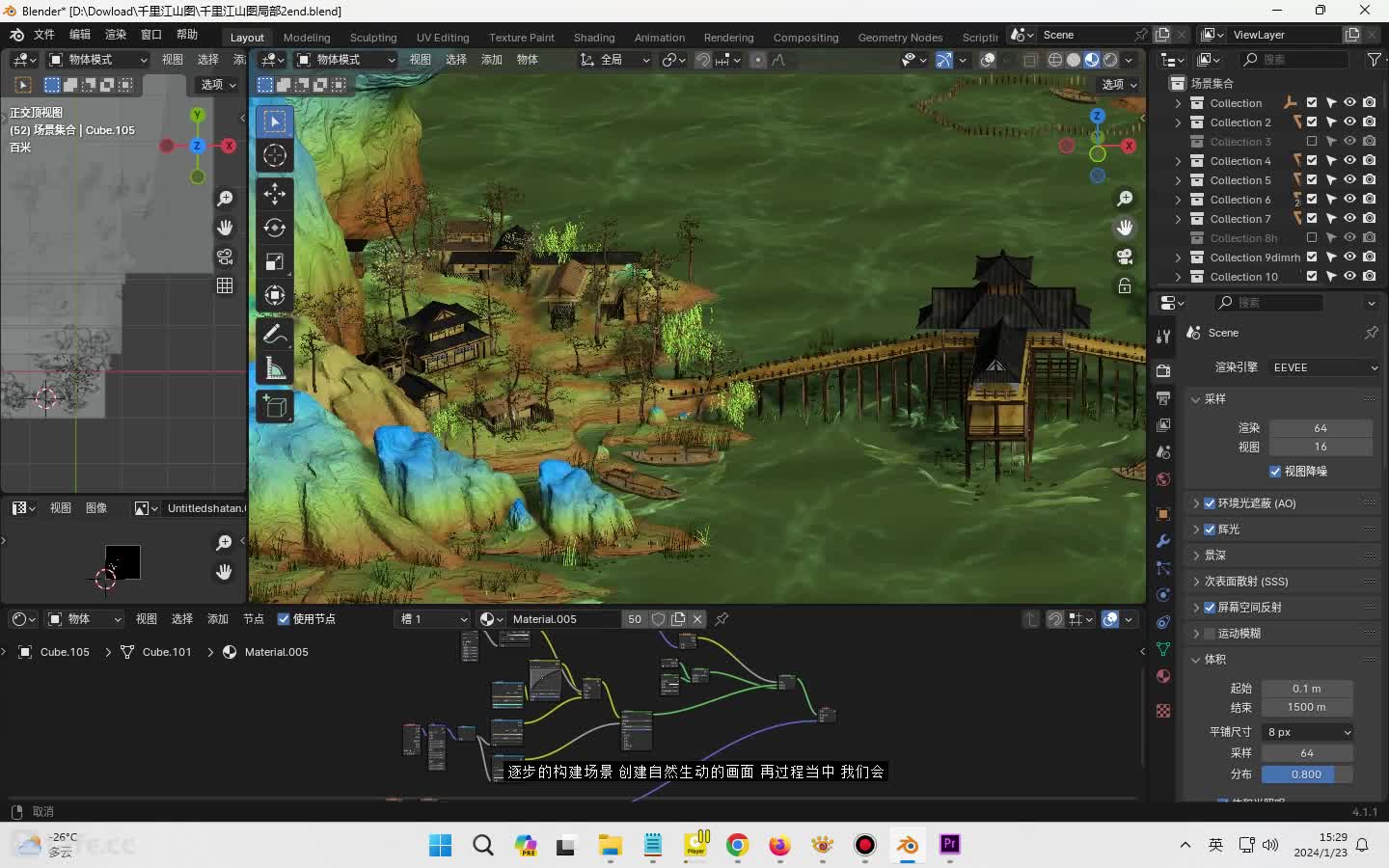Activate the Scale tool
The width and height of the screenshot is (1389, 868).
(275, 261)
